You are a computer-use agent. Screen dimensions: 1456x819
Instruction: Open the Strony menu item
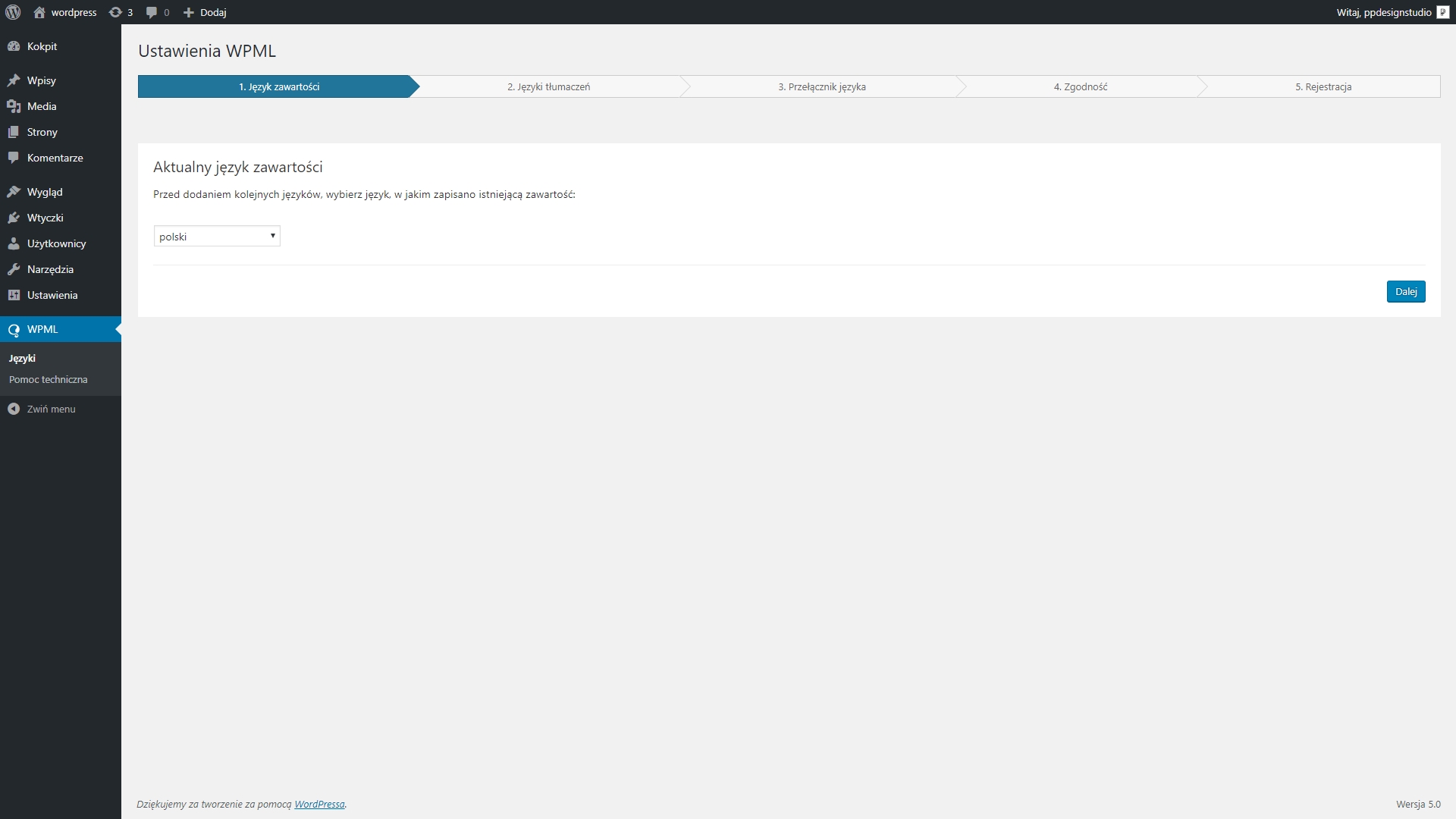61,132
